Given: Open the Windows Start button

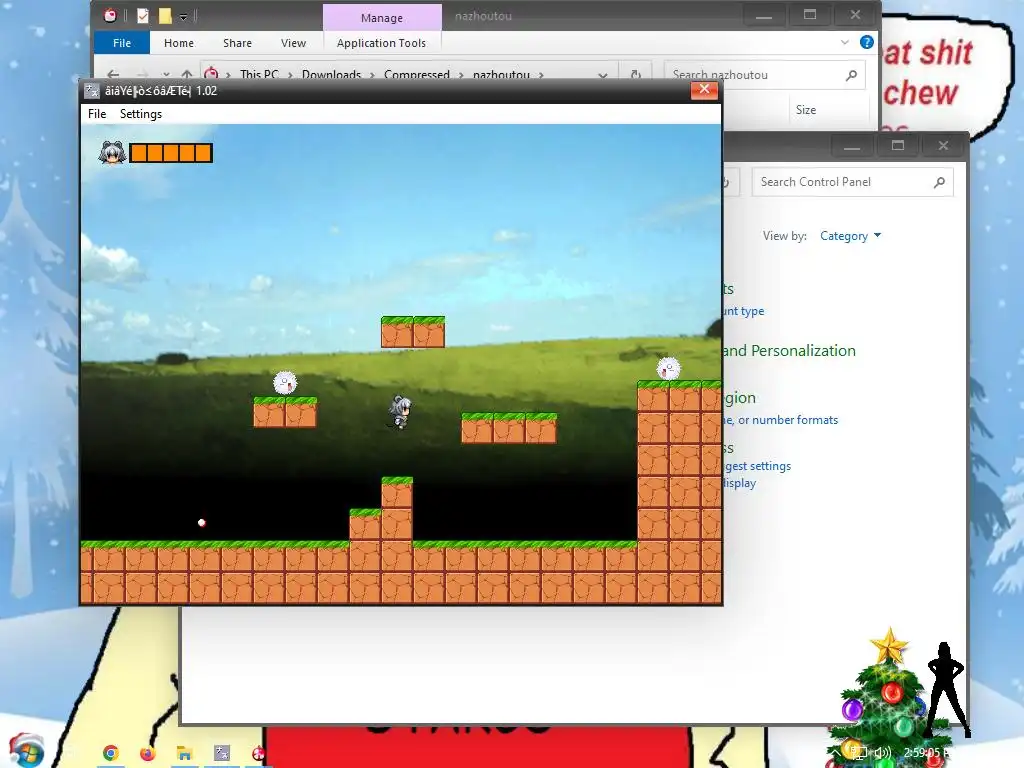Looking at the screenshot, I should 26,751.
